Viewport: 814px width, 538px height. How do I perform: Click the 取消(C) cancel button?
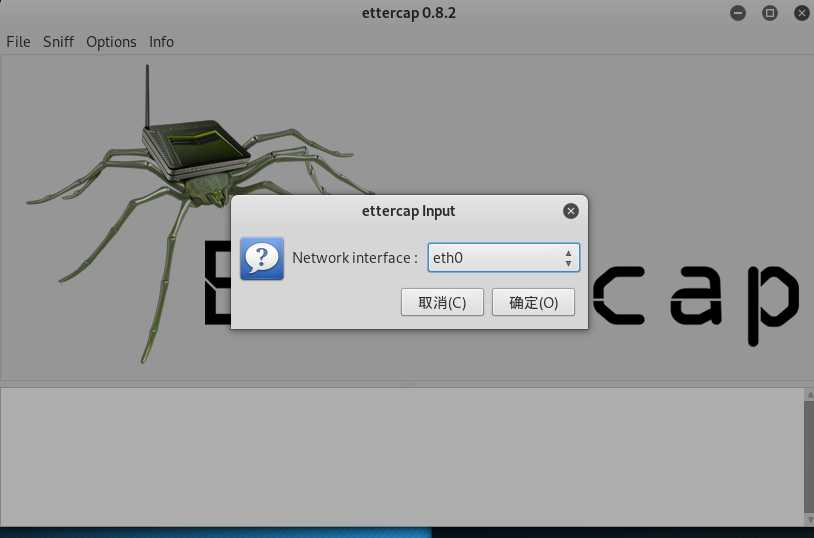click(442, 302)
